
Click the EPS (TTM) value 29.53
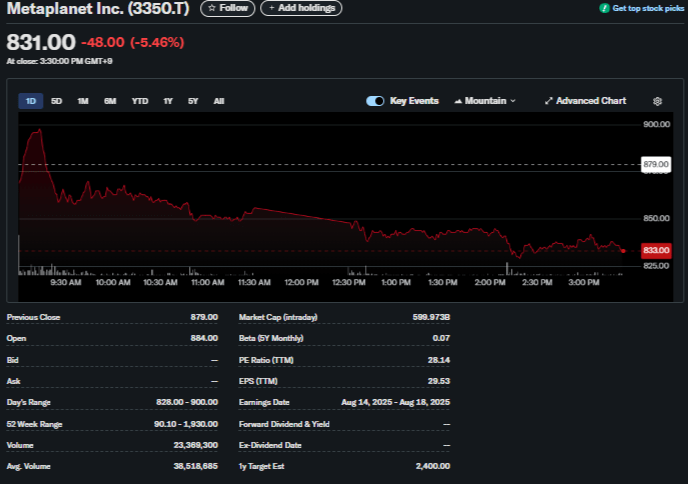click(x=439, y=381)
